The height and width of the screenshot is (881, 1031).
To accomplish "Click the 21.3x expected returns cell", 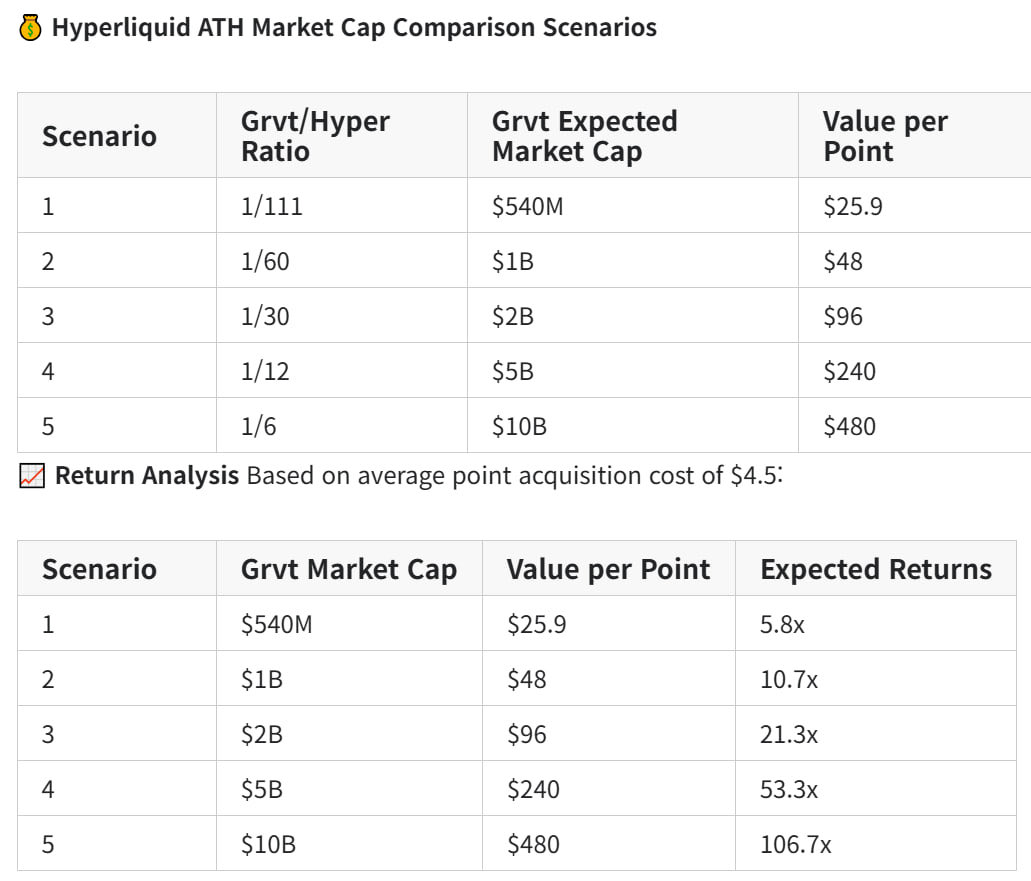I will [x=789, y=735].
